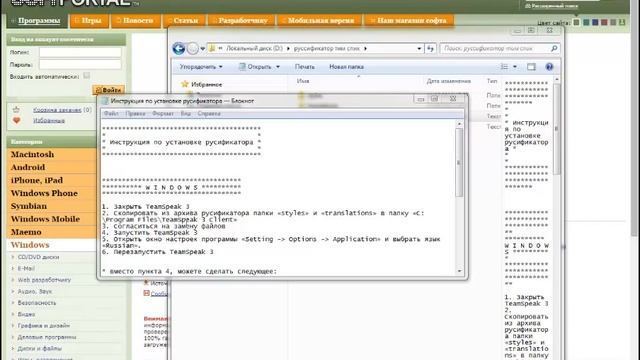The width and height of the screenshot is (640, 360).
Task: Click into the Пароль input field
Action: 80,64
